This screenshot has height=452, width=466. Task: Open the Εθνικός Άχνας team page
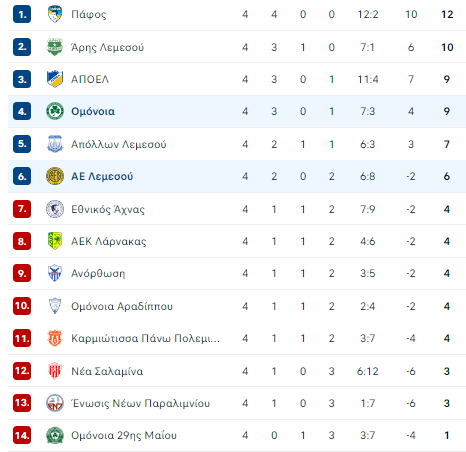[x=108, y=209]
